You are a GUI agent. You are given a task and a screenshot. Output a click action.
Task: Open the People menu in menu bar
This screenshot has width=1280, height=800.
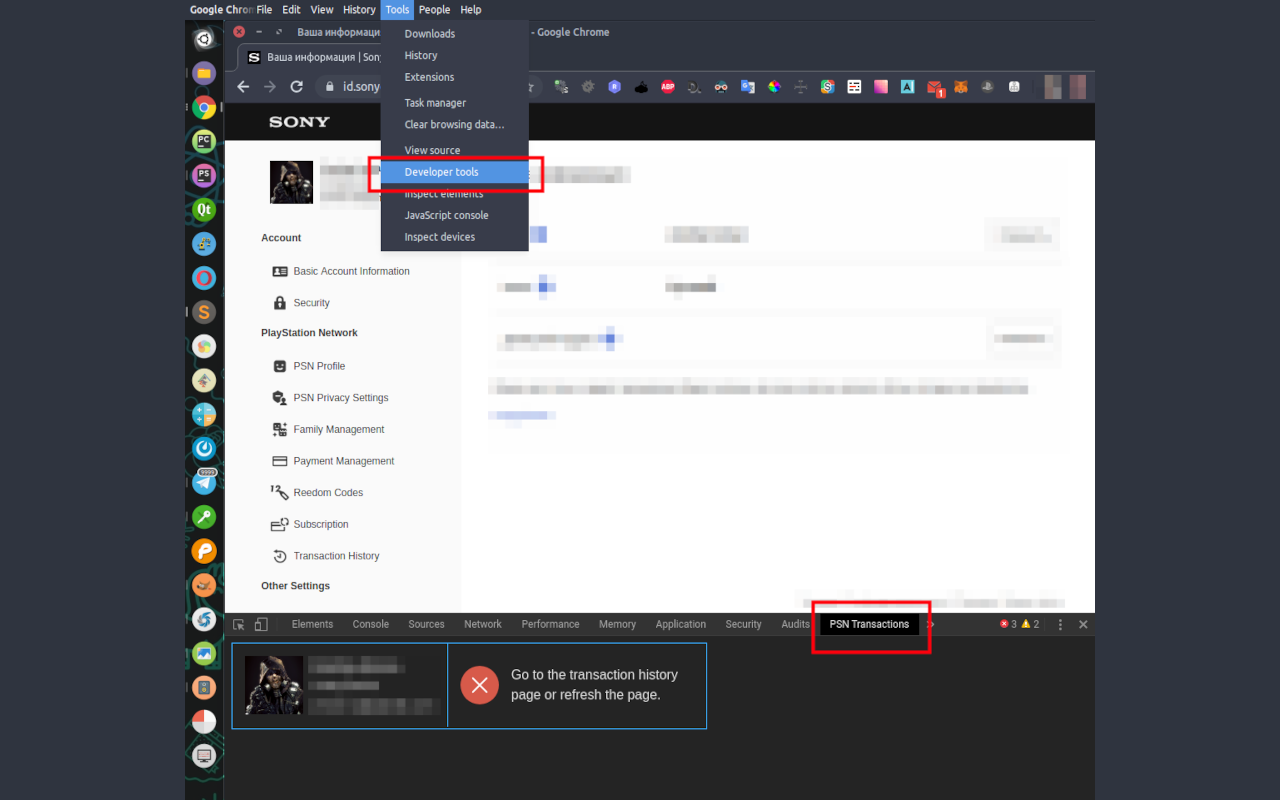click(434, 10)
